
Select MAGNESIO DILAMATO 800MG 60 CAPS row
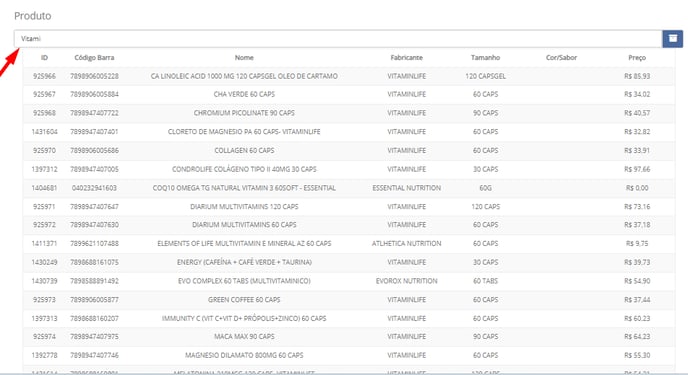349,355
